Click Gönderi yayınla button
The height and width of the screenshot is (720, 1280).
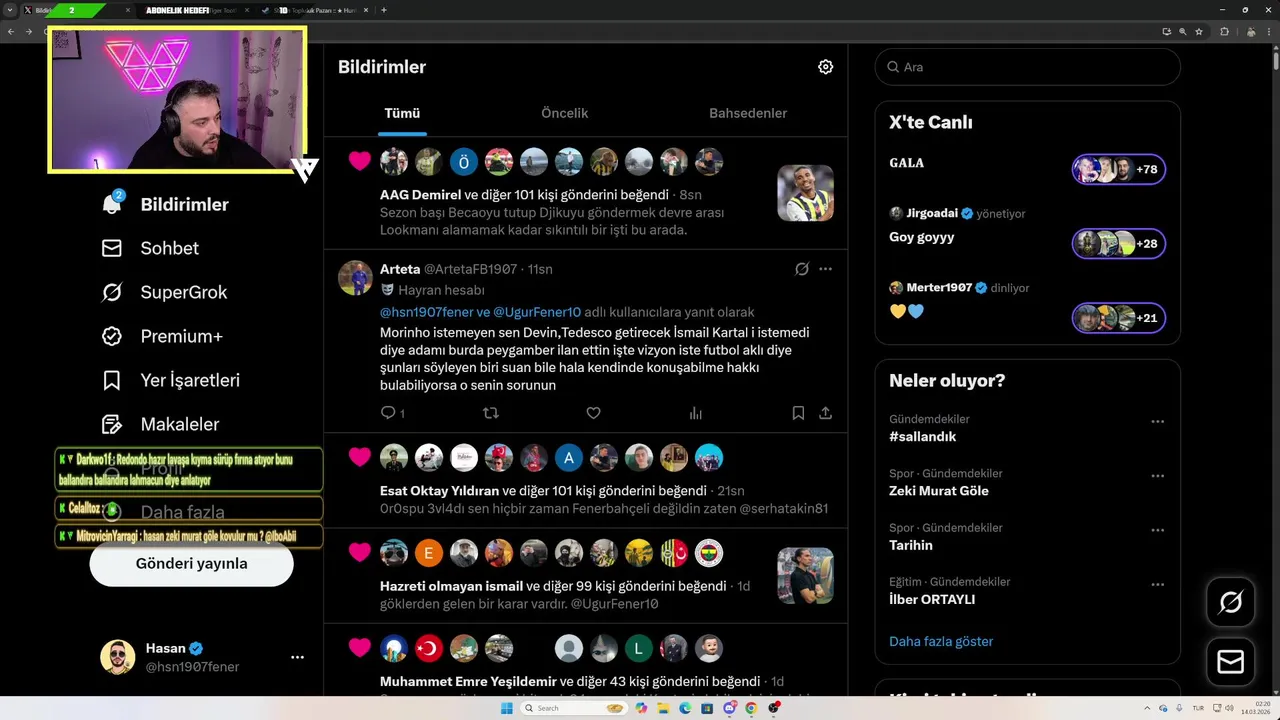191,564
